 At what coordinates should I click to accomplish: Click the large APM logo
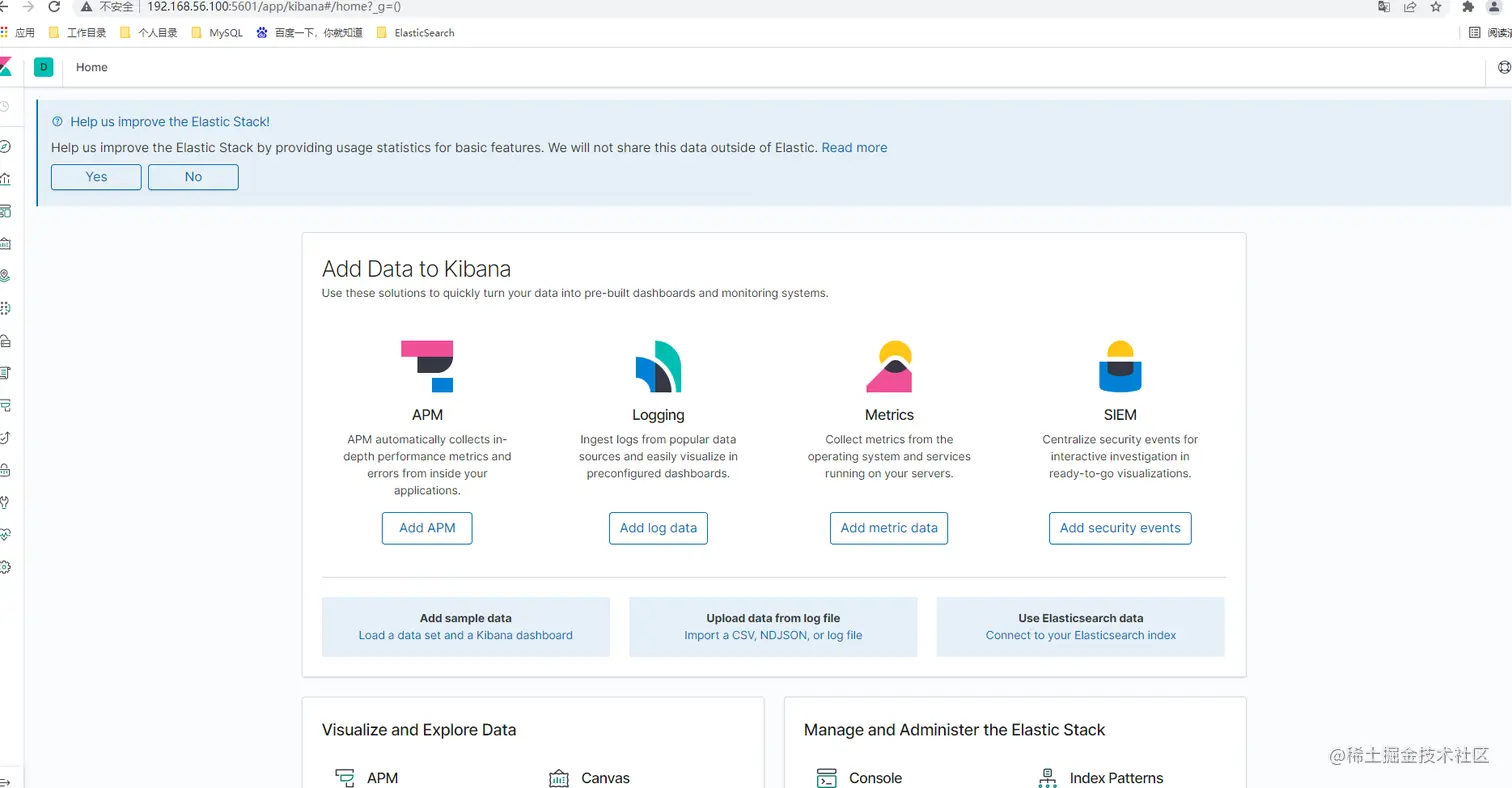427,366
